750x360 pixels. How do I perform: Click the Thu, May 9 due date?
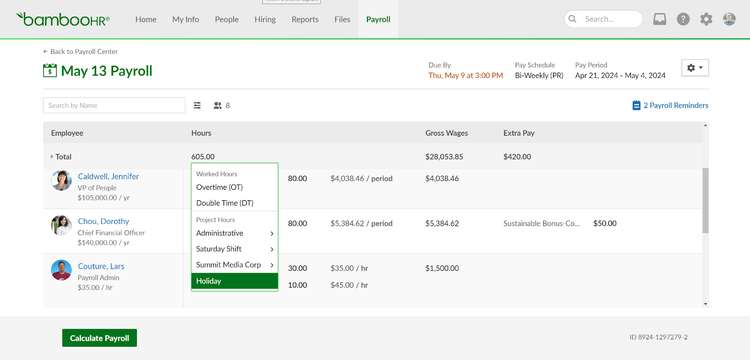pyautogui.click(x=466, y=76)
